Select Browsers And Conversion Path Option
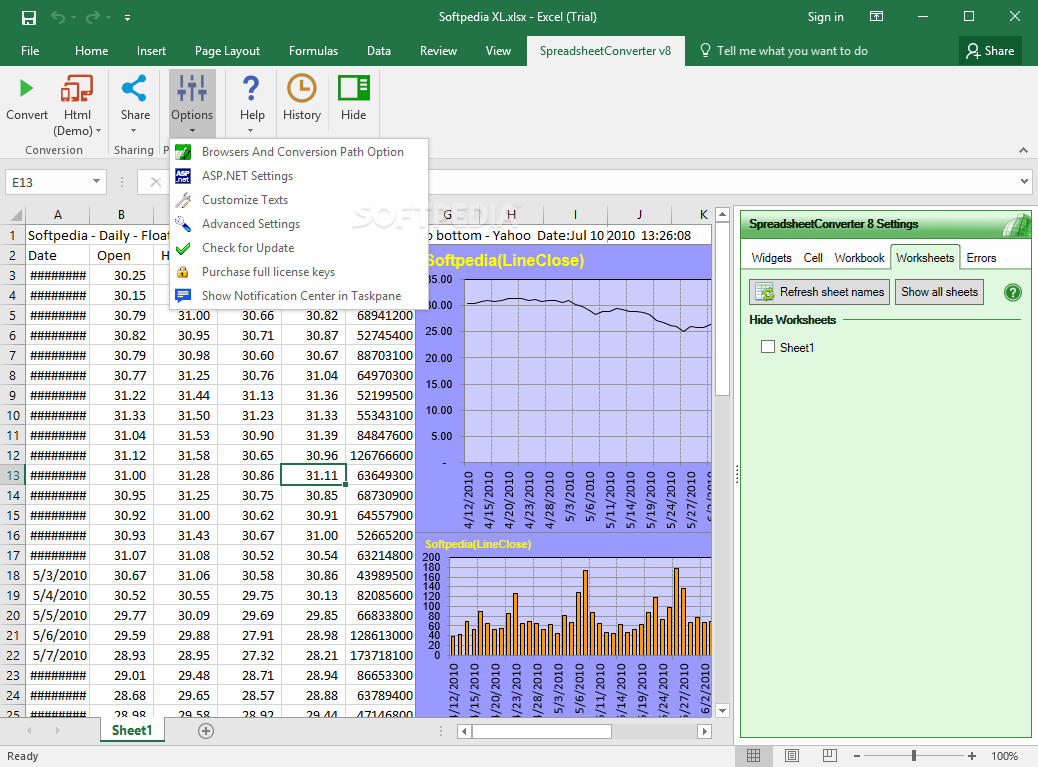This screenshot has height=767, width=1038. point(299,152)
